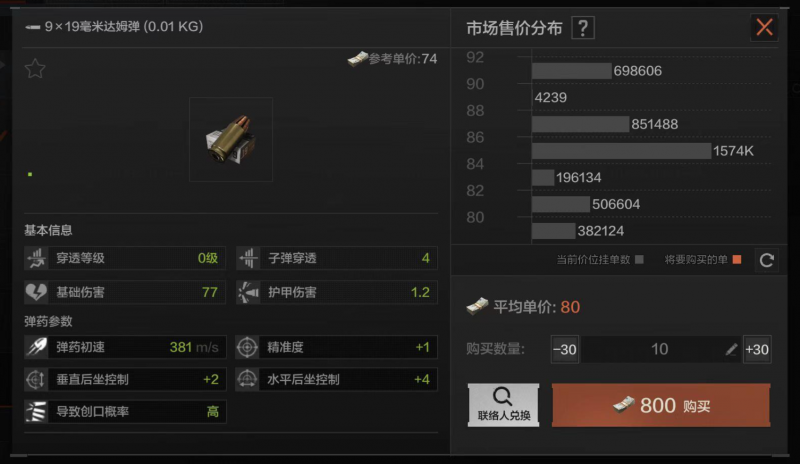Refresh the market price chart
This screenshot has width=800, height=464.
(766, 260)
